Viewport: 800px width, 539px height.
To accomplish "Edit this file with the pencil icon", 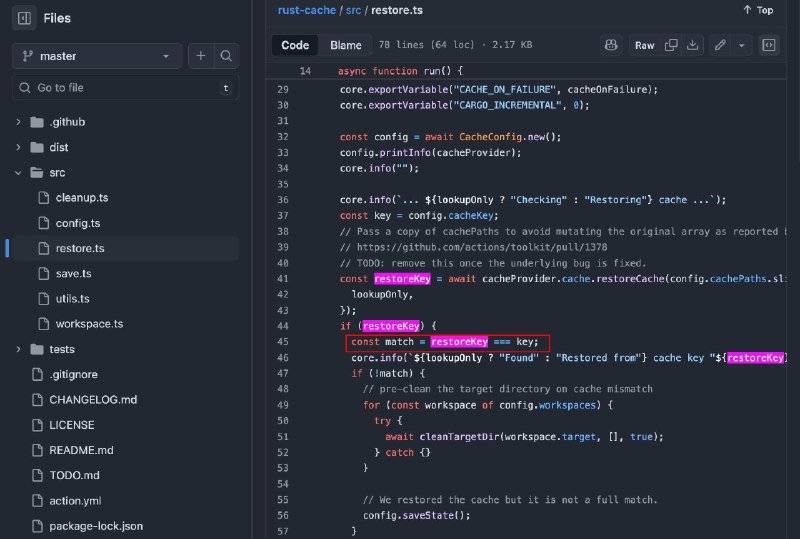I will click(x=720, y=45).
